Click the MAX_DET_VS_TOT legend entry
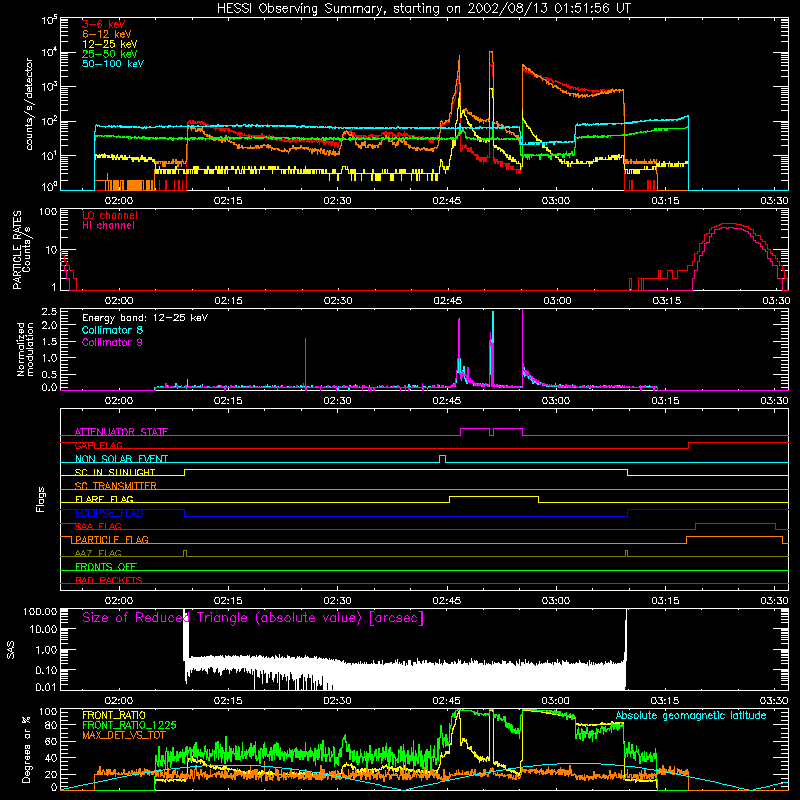 coord(123,735)
